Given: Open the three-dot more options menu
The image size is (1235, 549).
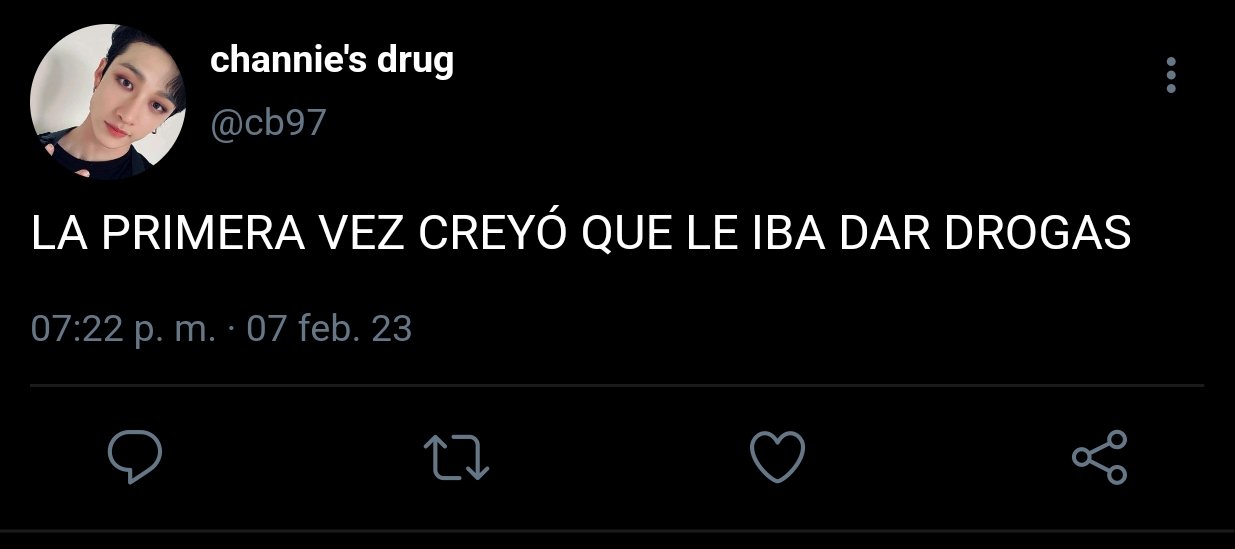Looking at the screenshot, I should tap(1171, 76).
